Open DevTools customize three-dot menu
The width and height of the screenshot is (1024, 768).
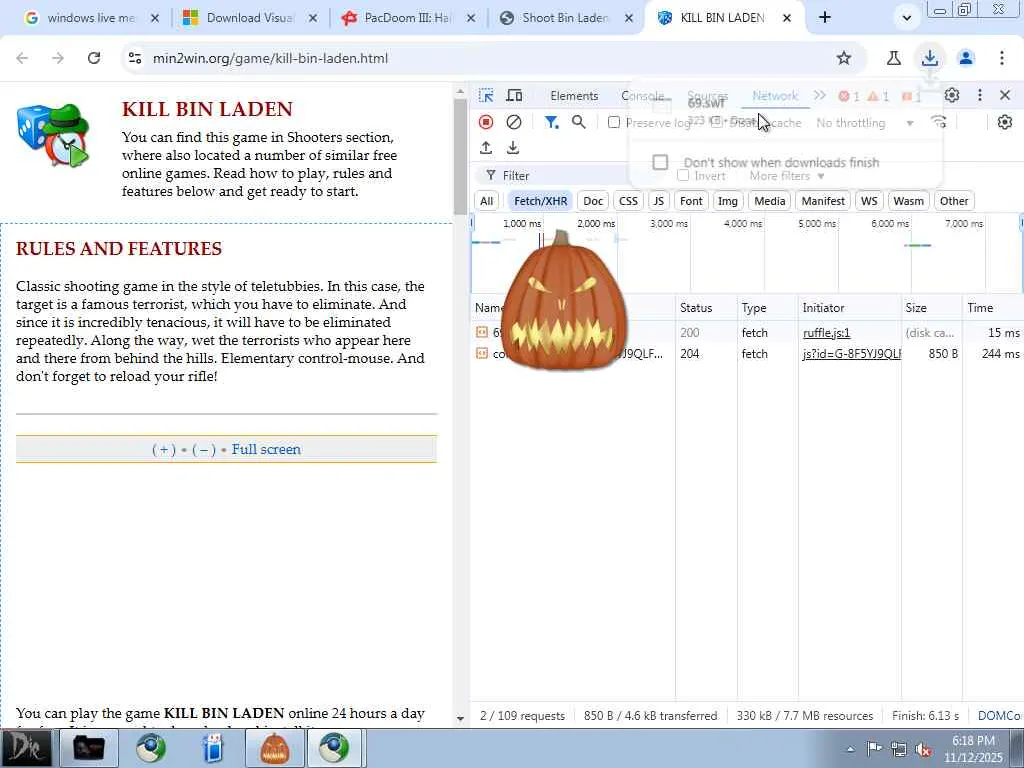tap(980, 95)
